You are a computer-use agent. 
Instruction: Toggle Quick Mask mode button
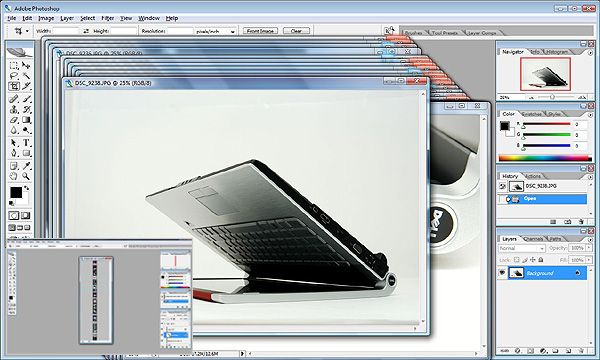click(26, 215)
